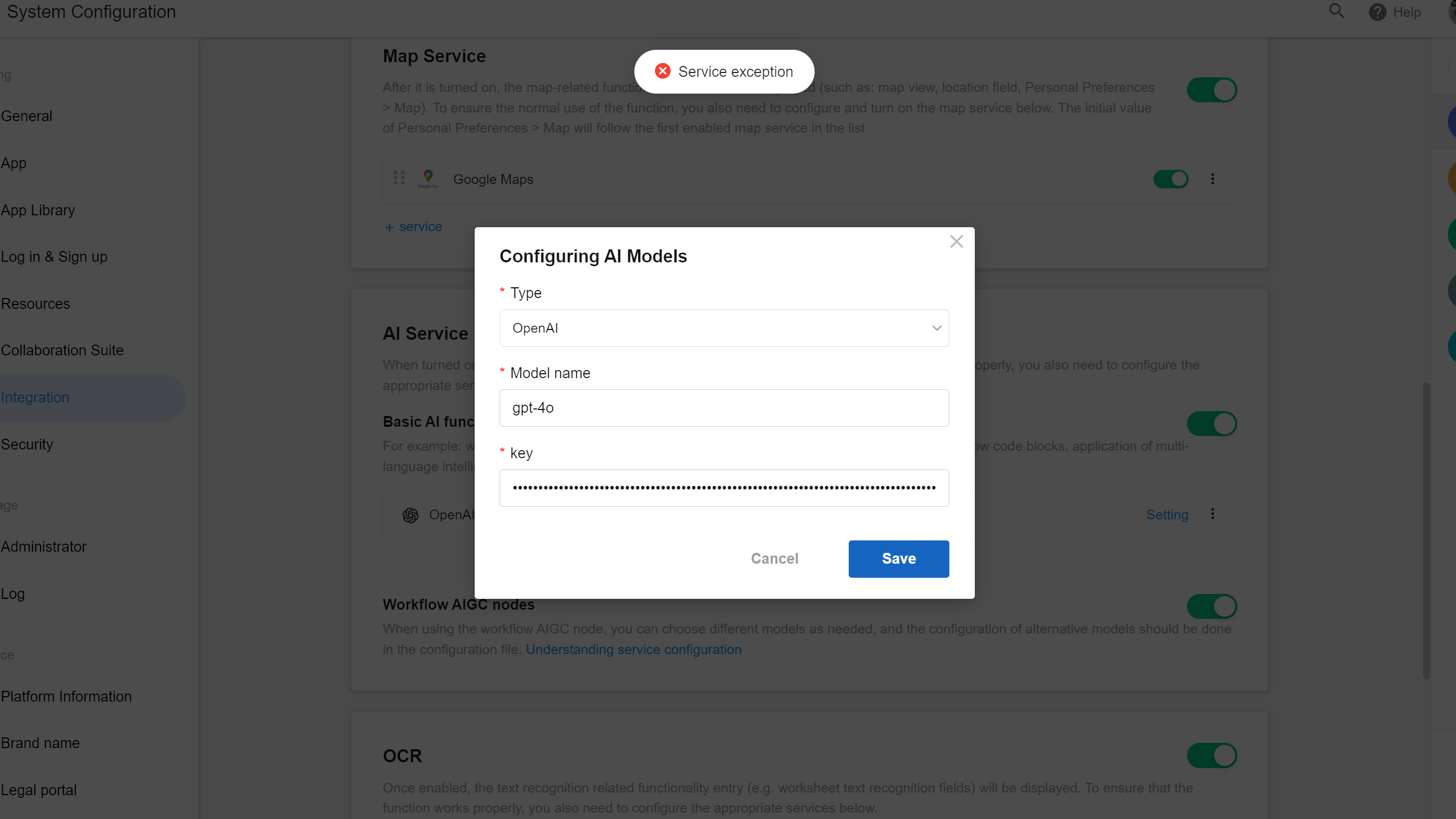The height and width of the screenshot is (819, 1456).
Task: Toggle the Workflow AIGC nodes switch
Action: point(1211,606)
